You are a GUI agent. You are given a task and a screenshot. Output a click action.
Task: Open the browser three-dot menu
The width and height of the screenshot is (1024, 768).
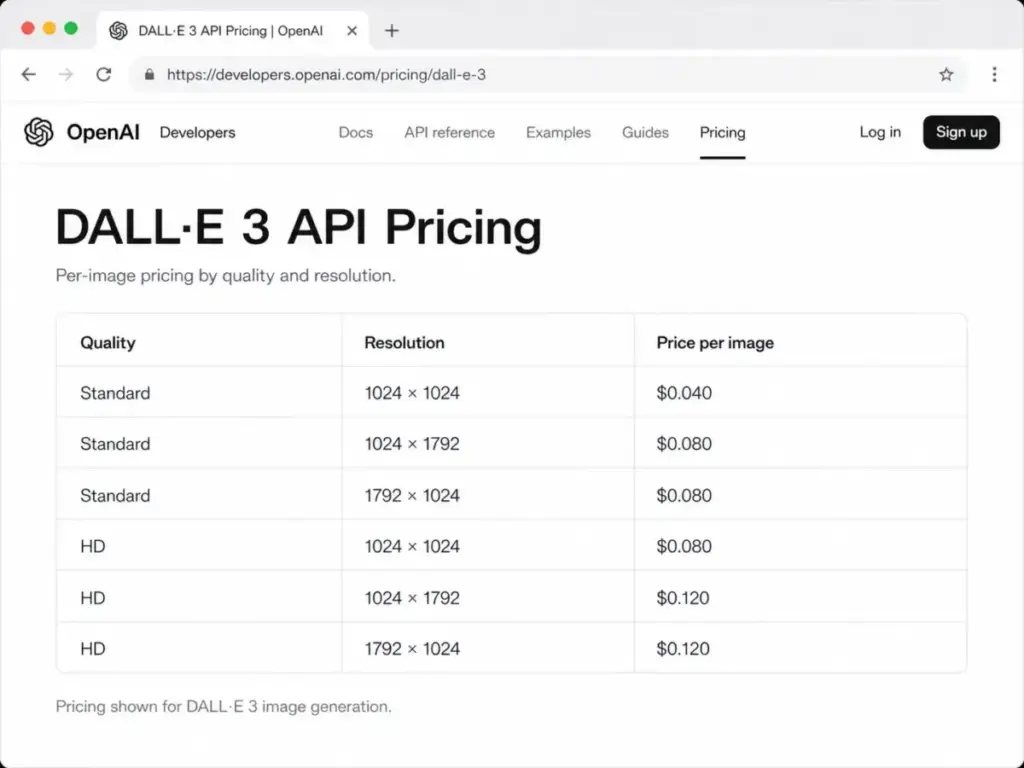pos(995,74)
